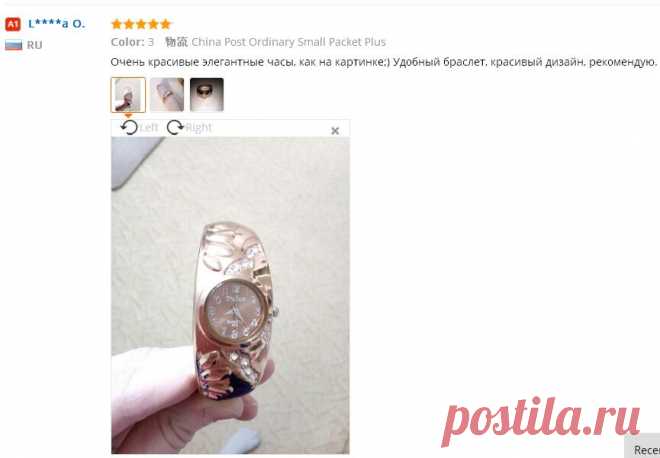Click the enlarged rose gold watch photo

230,295
